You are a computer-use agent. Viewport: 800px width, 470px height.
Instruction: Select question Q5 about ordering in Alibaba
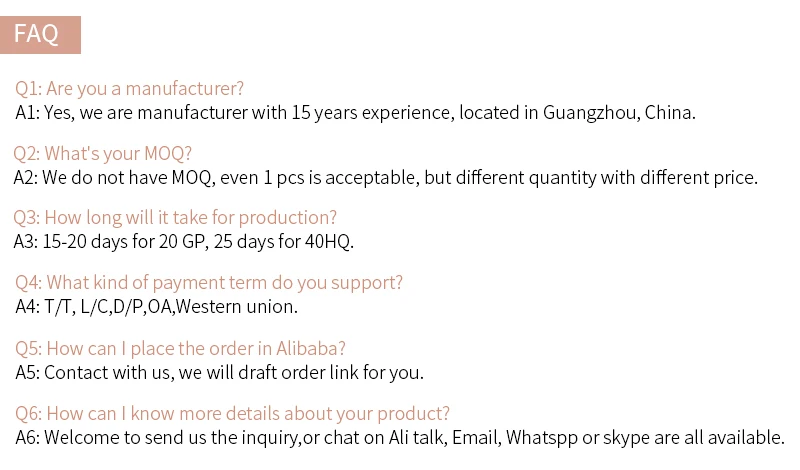[181, 348]
